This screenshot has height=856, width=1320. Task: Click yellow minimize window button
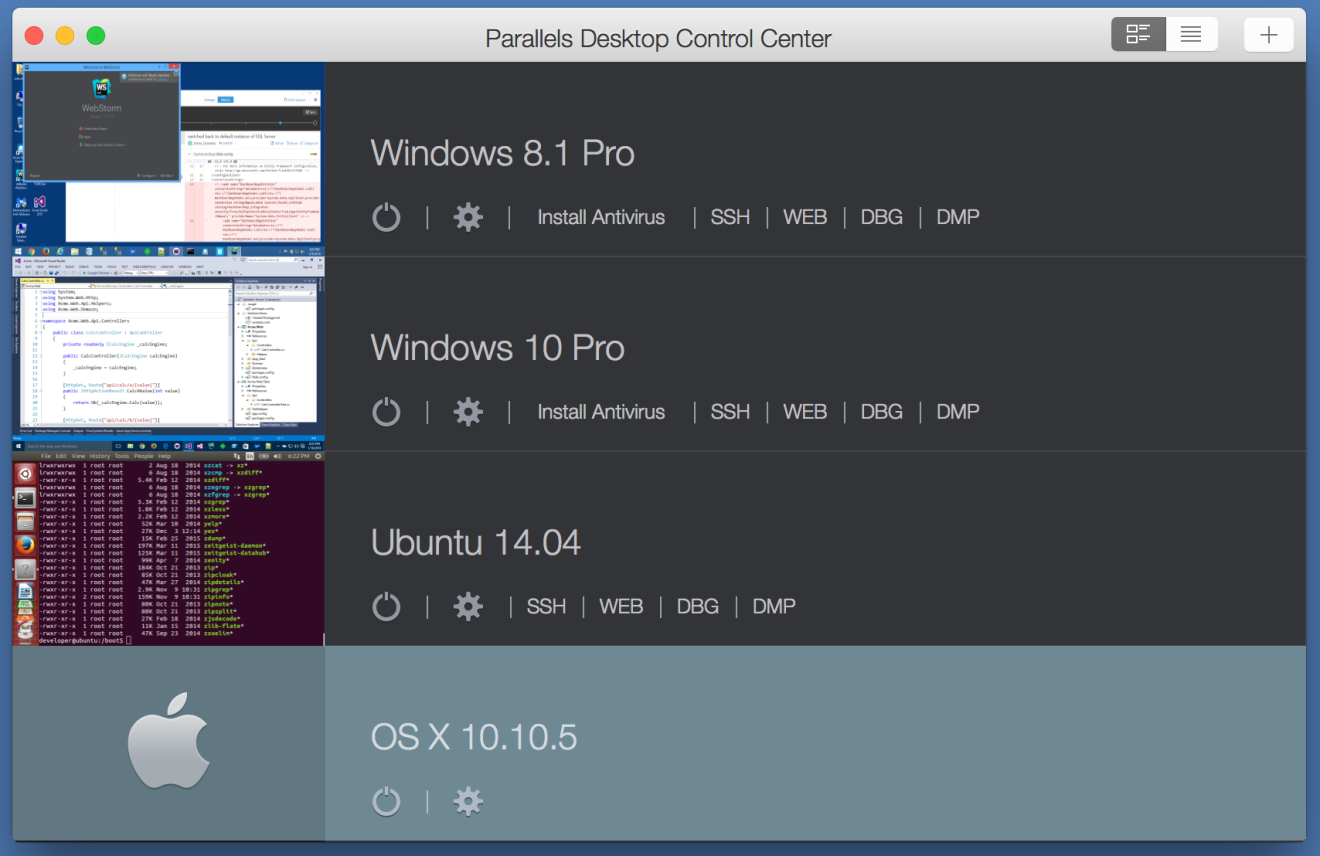coord(65,36)
